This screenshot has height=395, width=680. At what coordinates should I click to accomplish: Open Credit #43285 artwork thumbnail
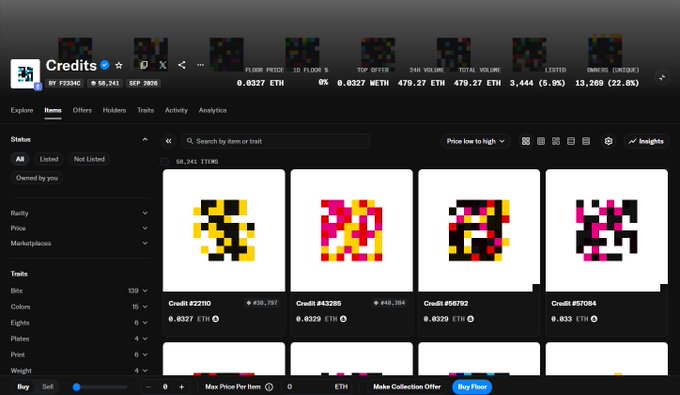click(x=352, y=230)
